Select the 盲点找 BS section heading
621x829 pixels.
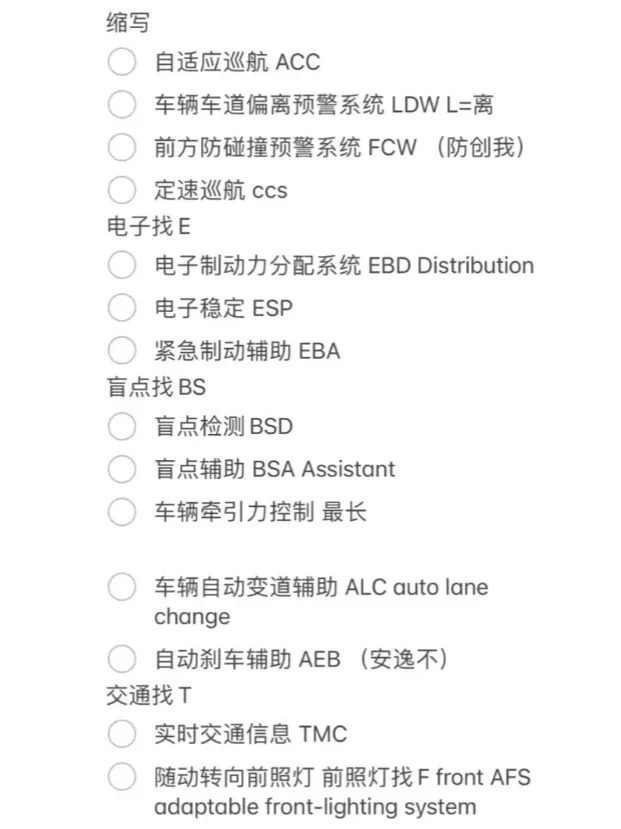[156, 388]
